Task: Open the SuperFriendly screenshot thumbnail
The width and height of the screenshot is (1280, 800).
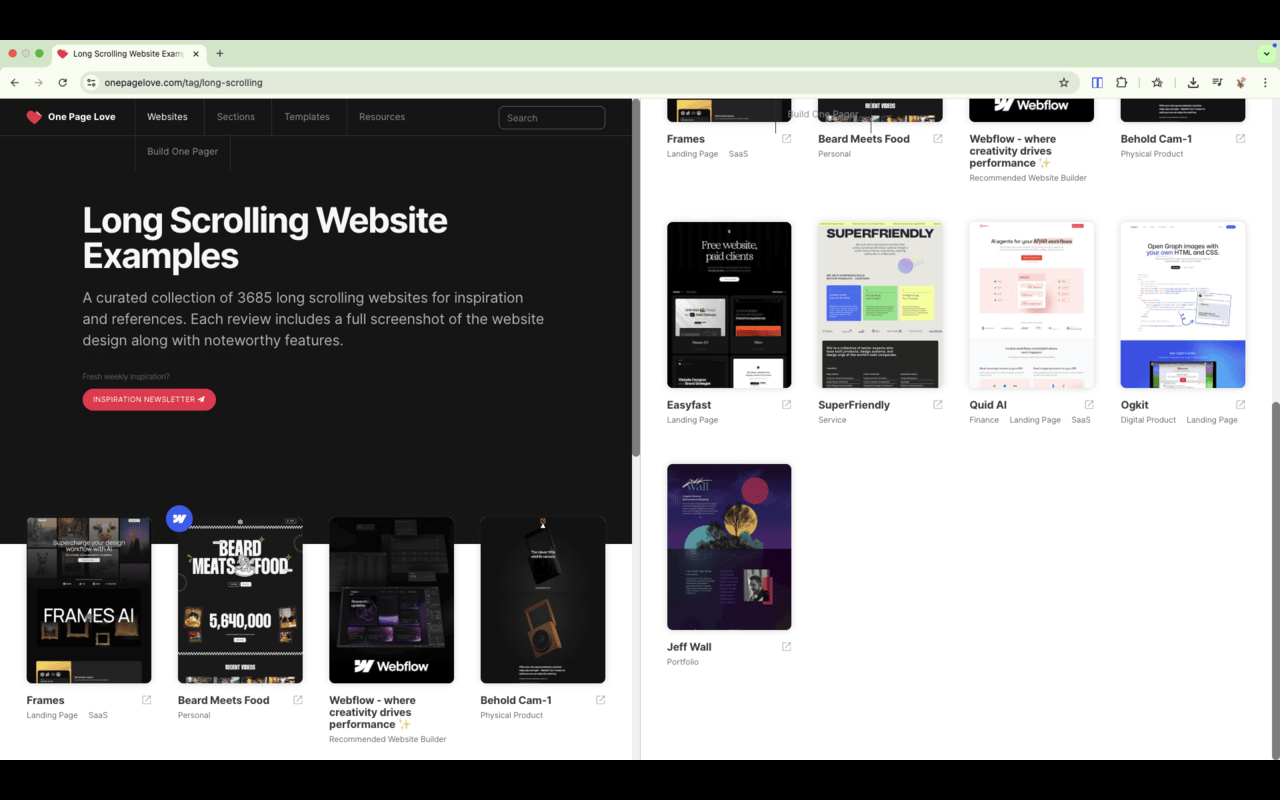Action: pos(880,305)
